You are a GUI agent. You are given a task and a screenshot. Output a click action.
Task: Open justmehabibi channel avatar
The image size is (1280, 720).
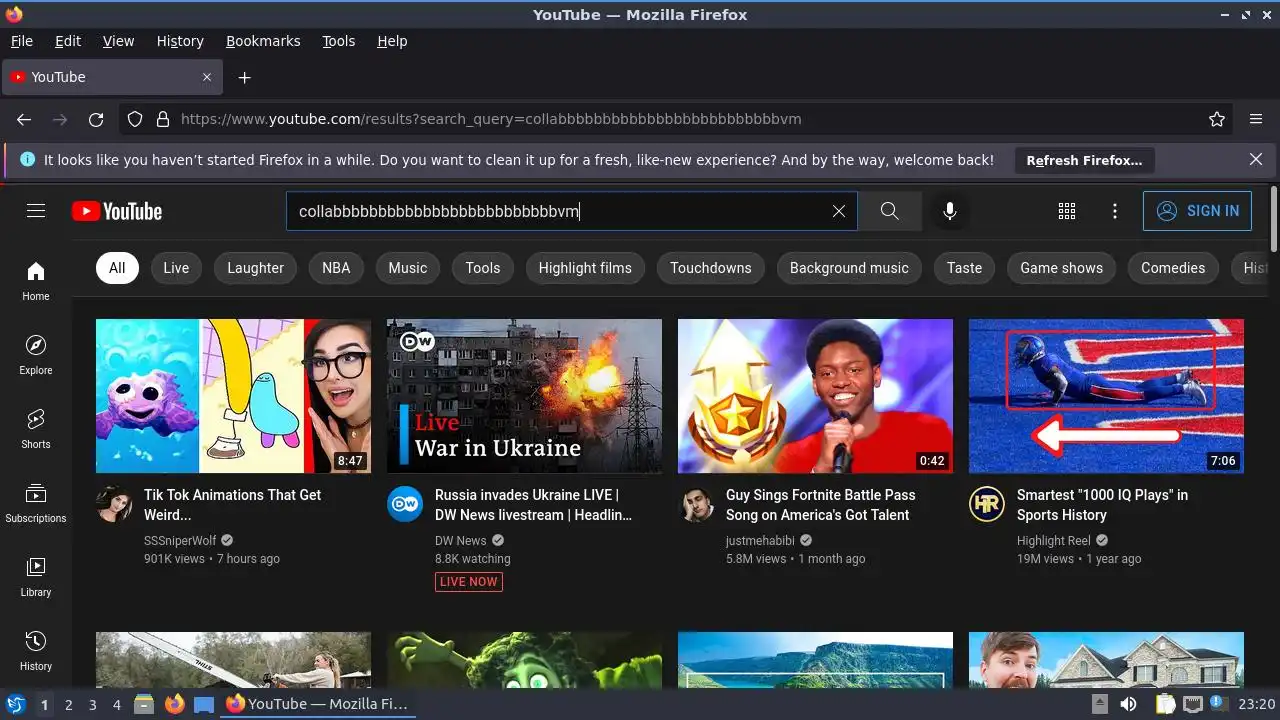[x=696, y=504]
